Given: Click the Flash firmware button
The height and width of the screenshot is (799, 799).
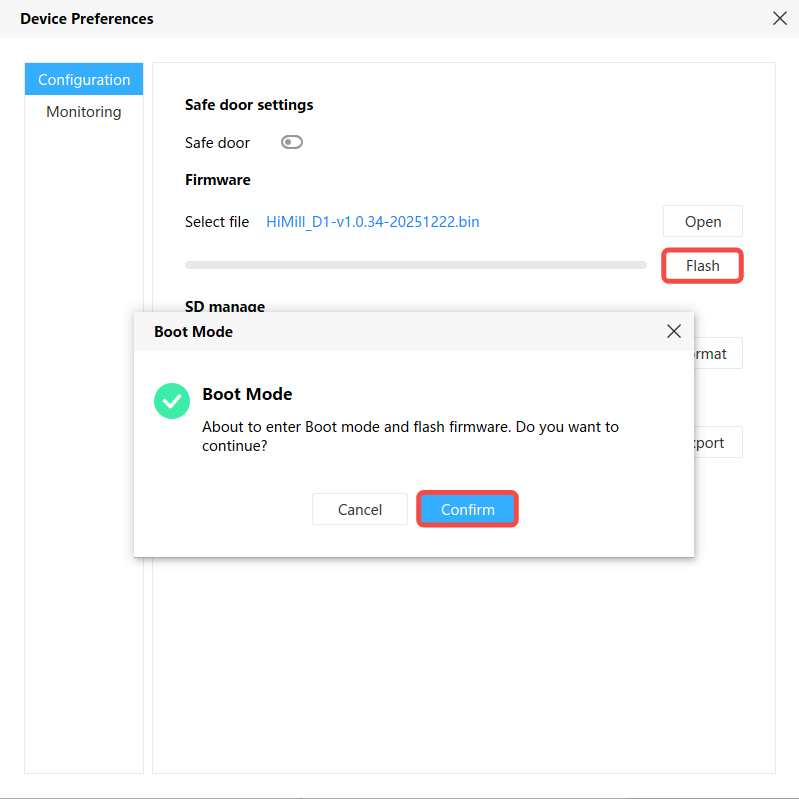Looking at the screenshot, I should (x=702, y=266).
